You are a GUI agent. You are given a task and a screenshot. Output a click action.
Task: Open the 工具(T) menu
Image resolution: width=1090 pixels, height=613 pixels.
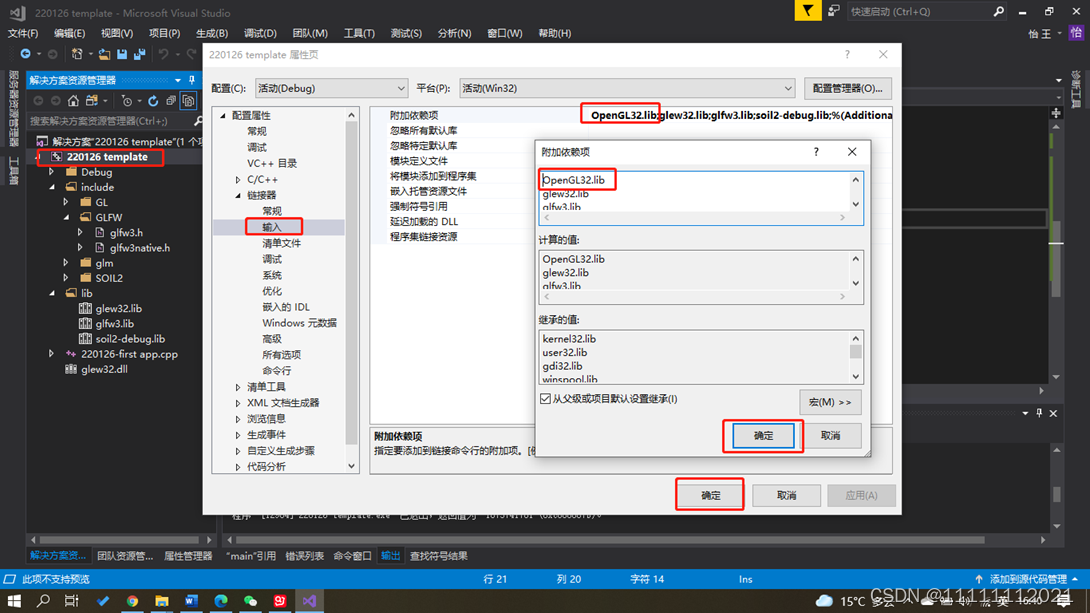[x=359, y=33]
